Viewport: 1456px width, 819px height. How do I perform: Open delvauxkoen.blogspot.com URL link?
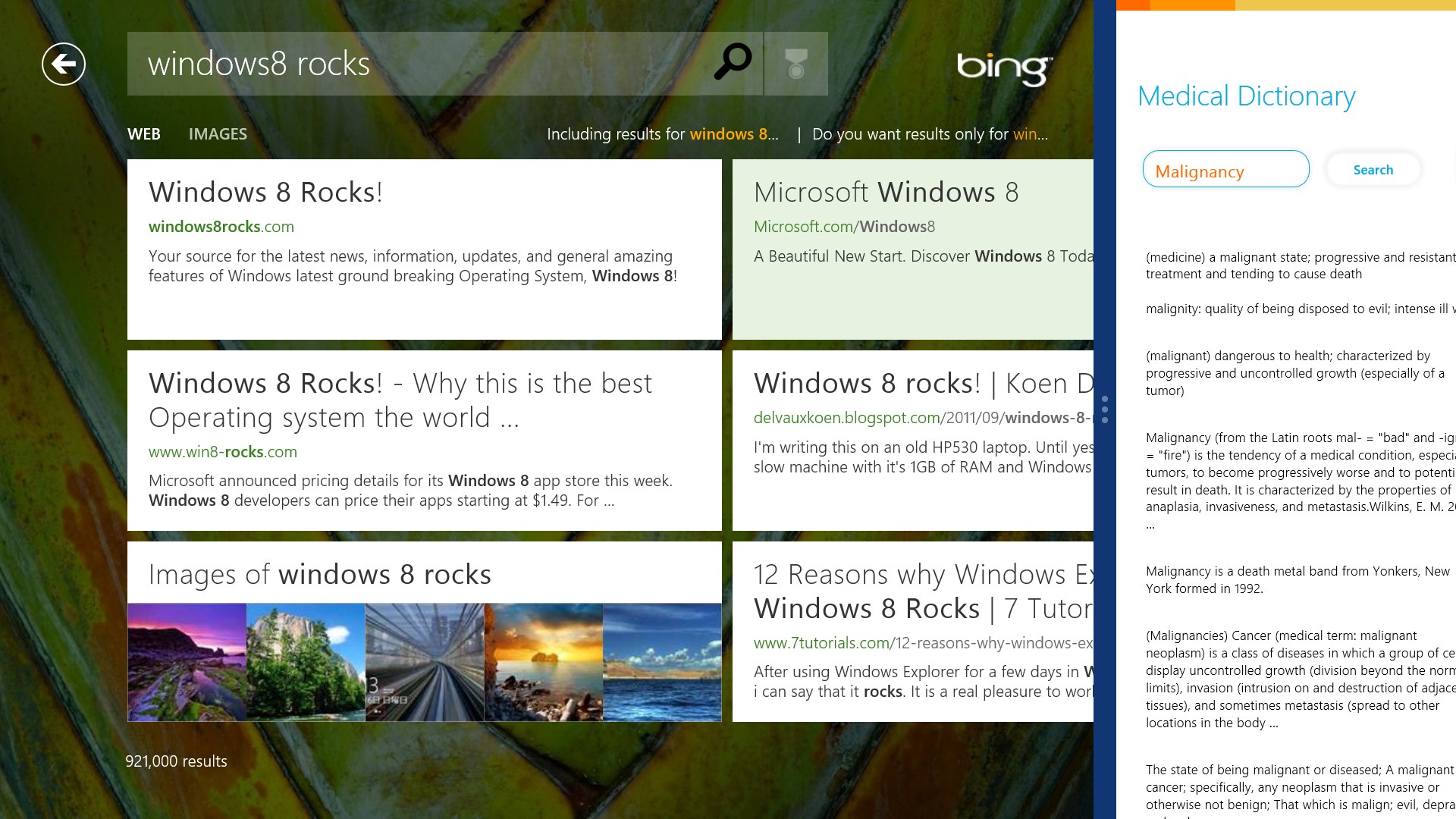coord(924,417)
